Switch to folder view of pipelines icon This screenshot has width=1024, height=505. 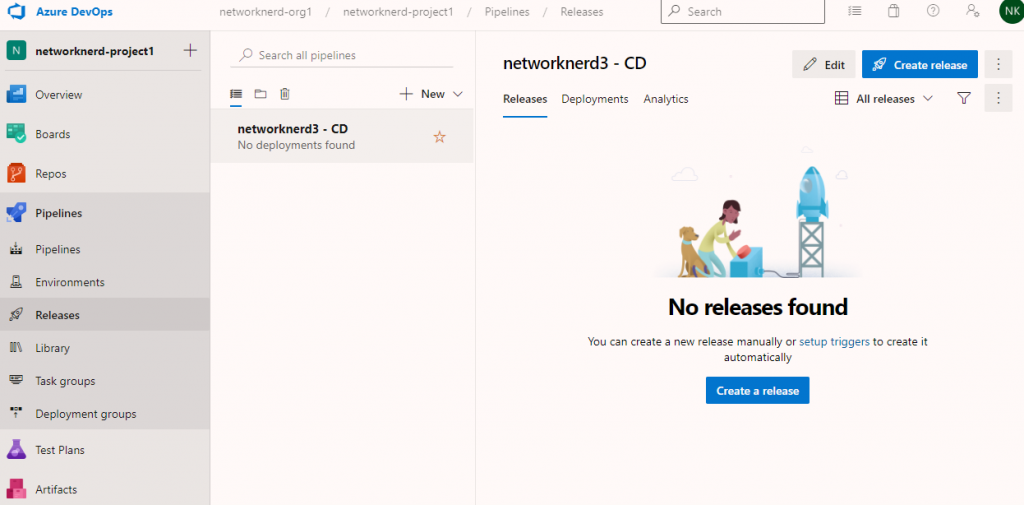(x=261, y=94)
